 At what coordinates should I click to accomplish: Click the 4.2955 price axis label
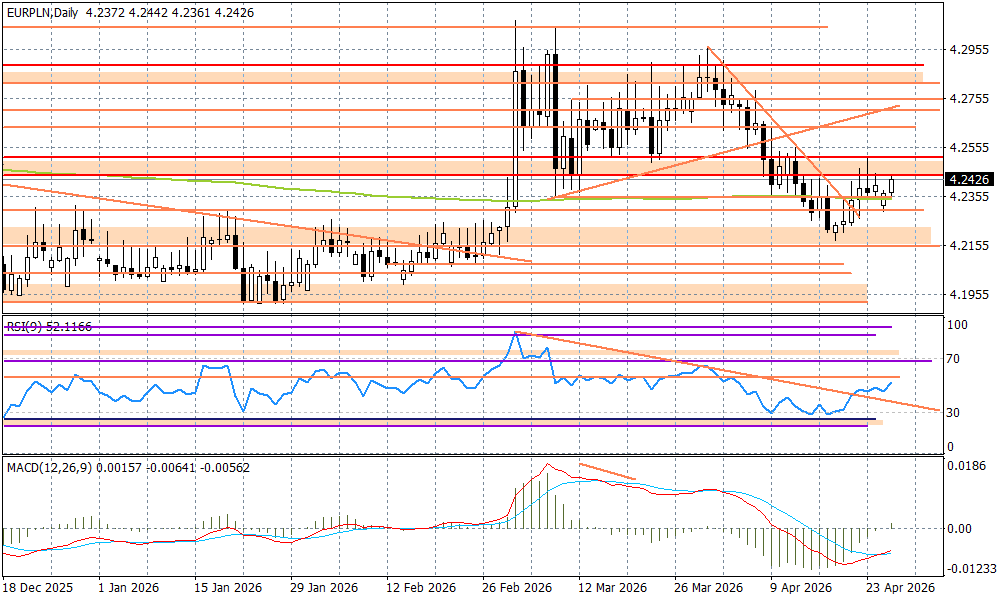(x=968, y=49)
